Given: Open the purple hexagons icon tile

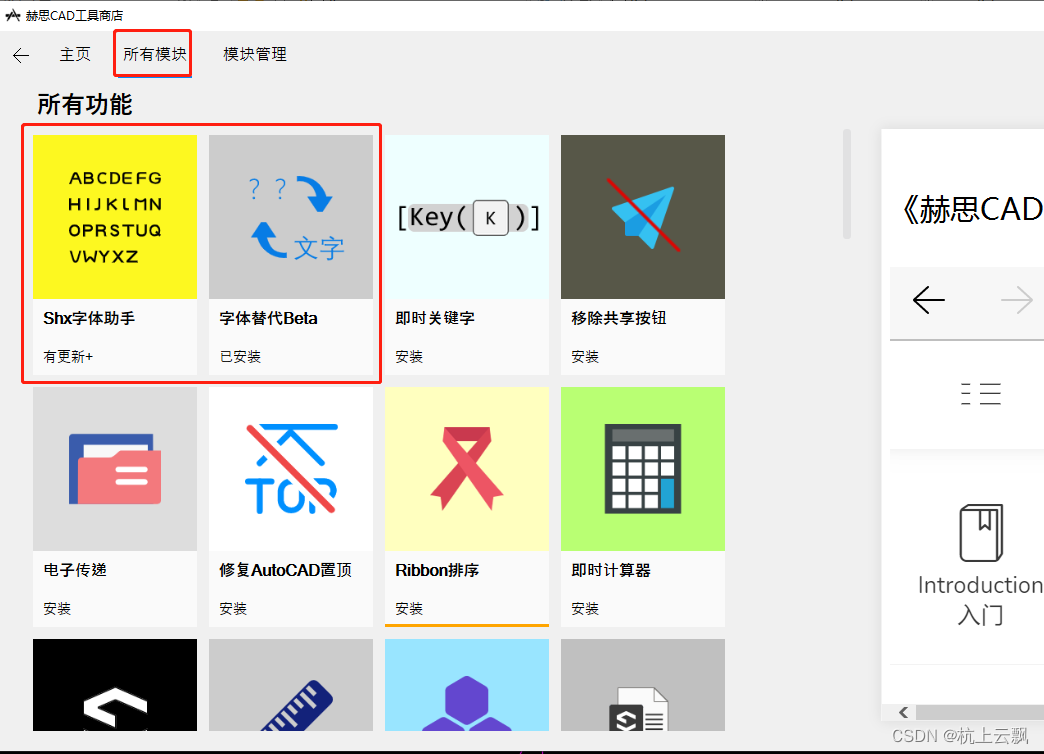Looking at the screenshot, I should (x=467, y=685).
